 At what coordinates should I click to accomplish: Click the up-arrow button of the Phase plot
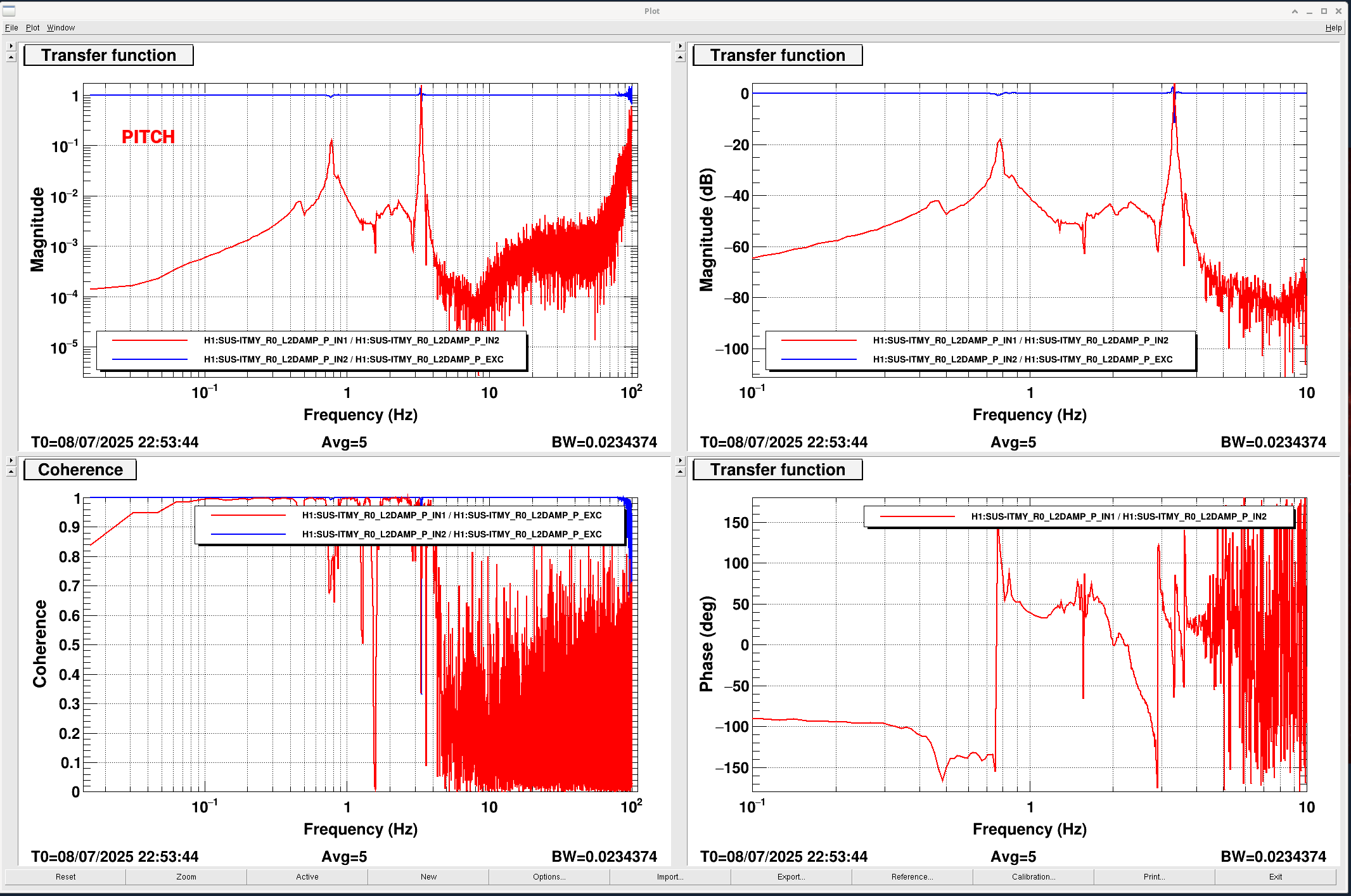680,471
